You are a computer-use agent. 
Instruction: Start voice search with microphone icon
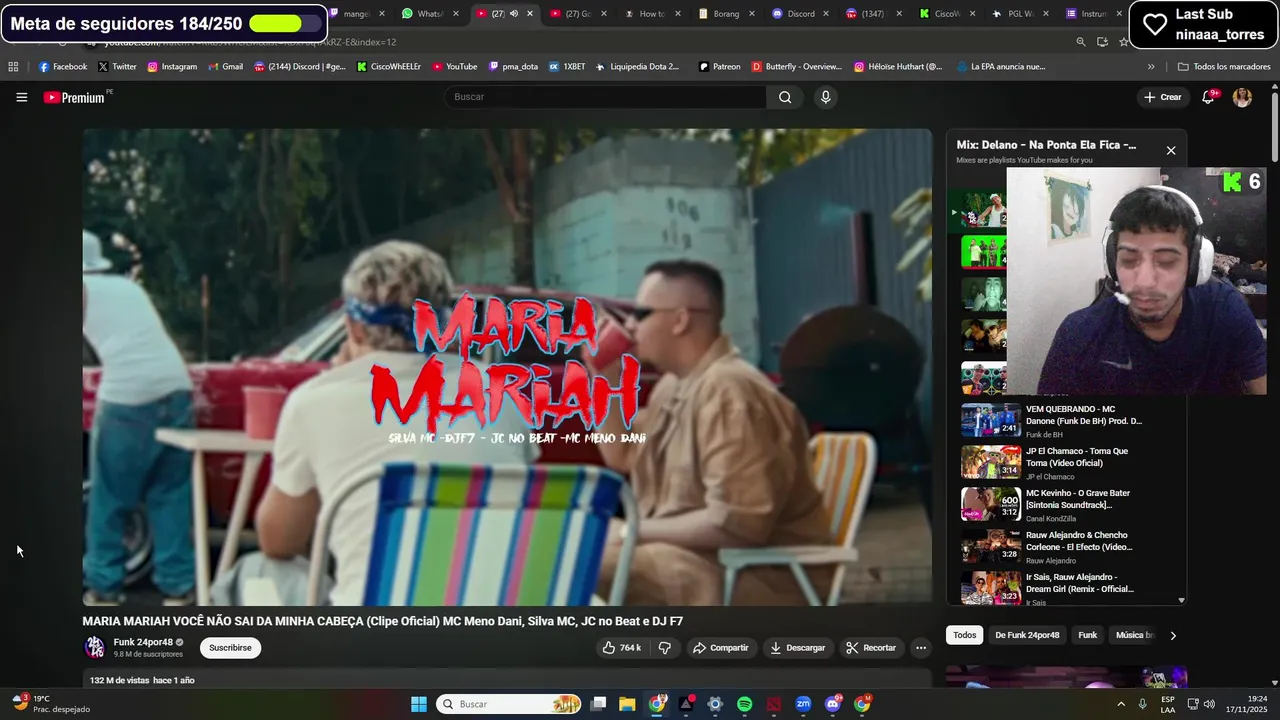point(825,97)
